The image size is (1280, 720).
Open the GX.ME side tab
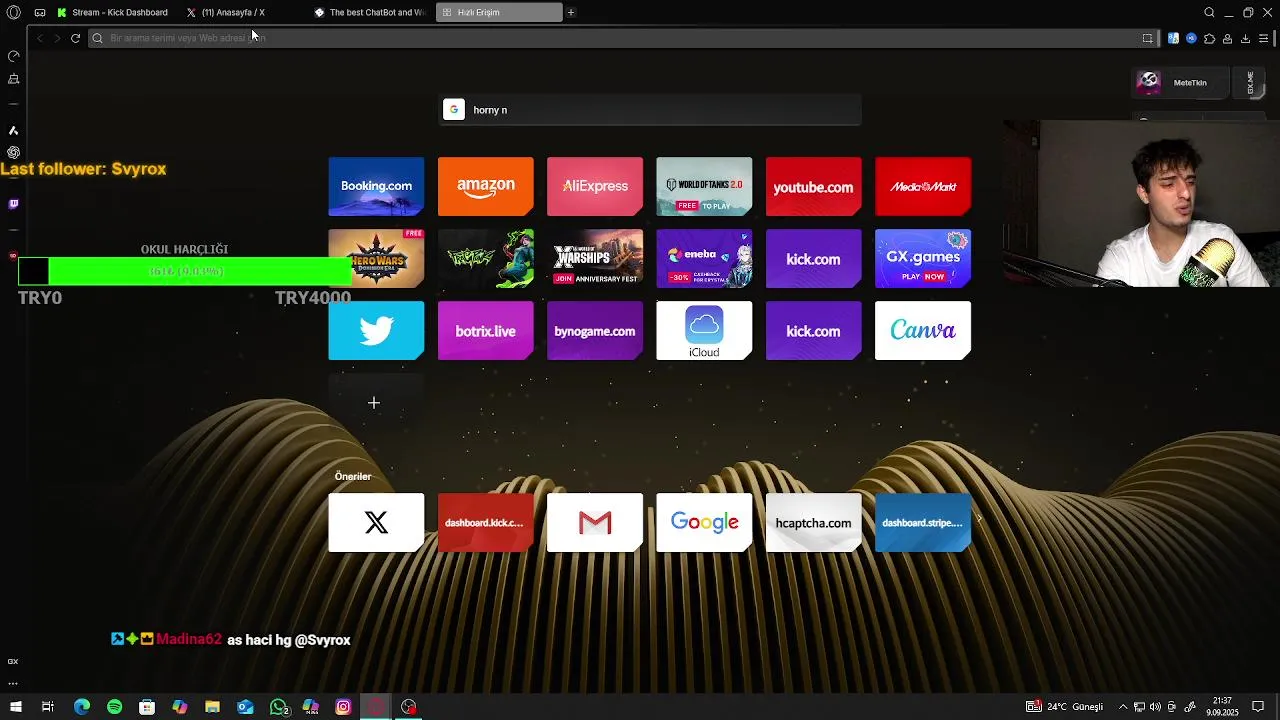(1250, 83)
